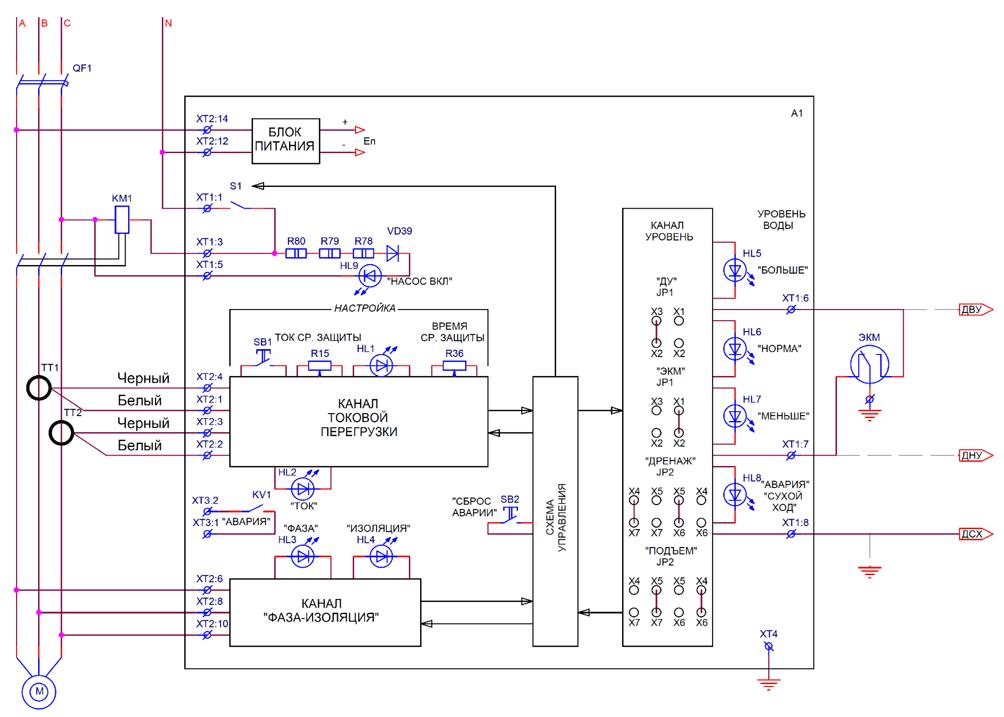
Task: Toggle the QF1 circuit breaker
Action: coord(39,82)
